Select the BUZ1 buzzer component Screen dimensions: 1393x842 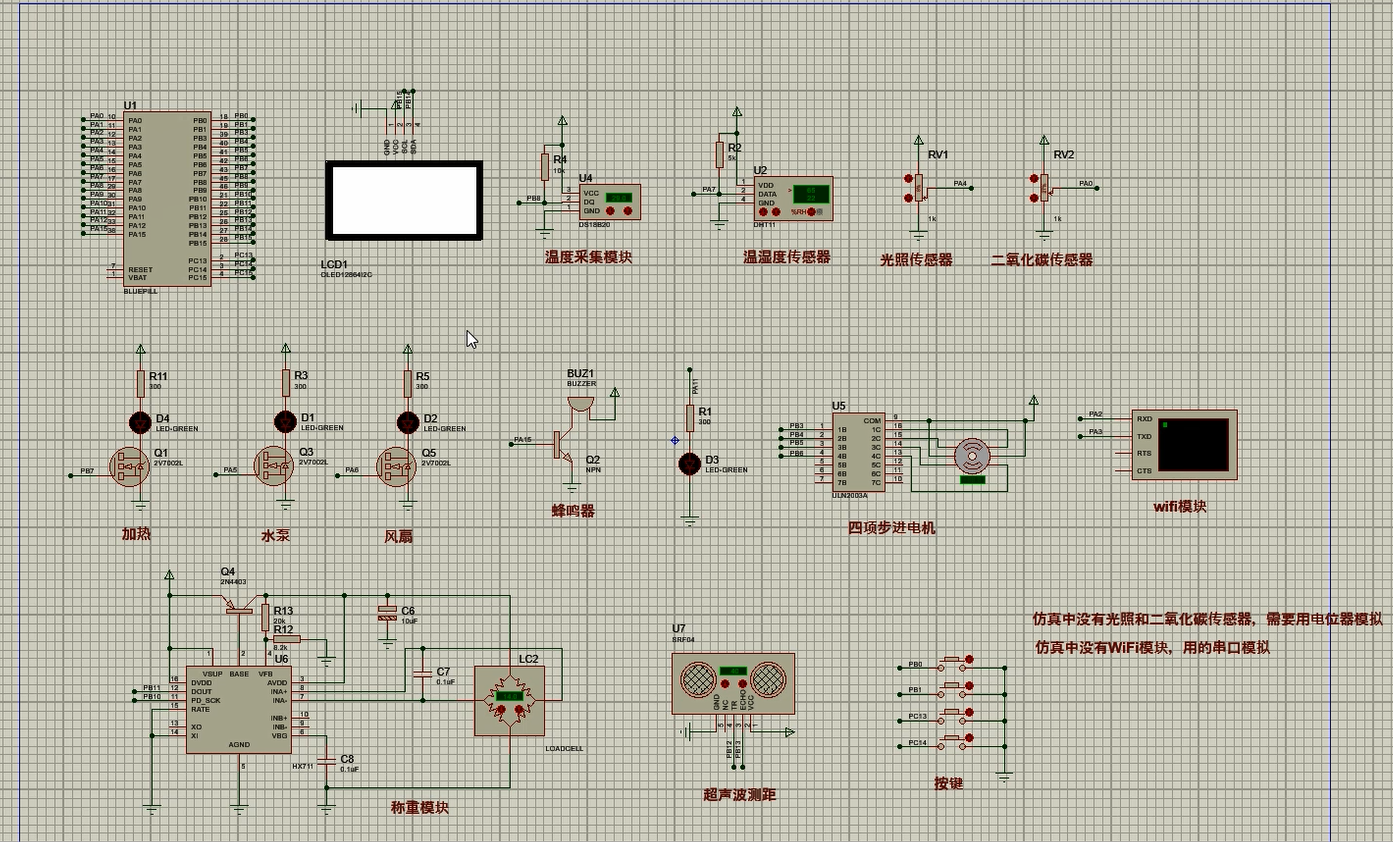tap(579, 402)
